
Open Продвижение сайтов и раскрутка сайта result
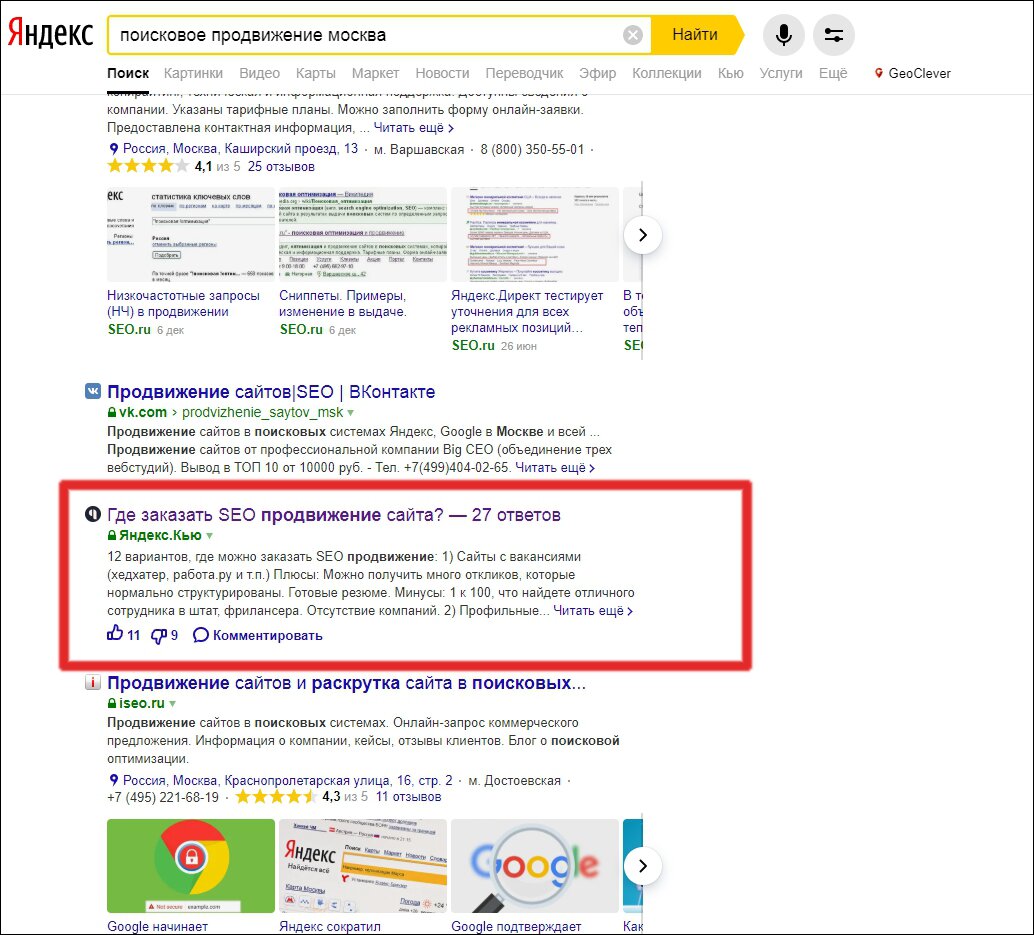(346, 682)
